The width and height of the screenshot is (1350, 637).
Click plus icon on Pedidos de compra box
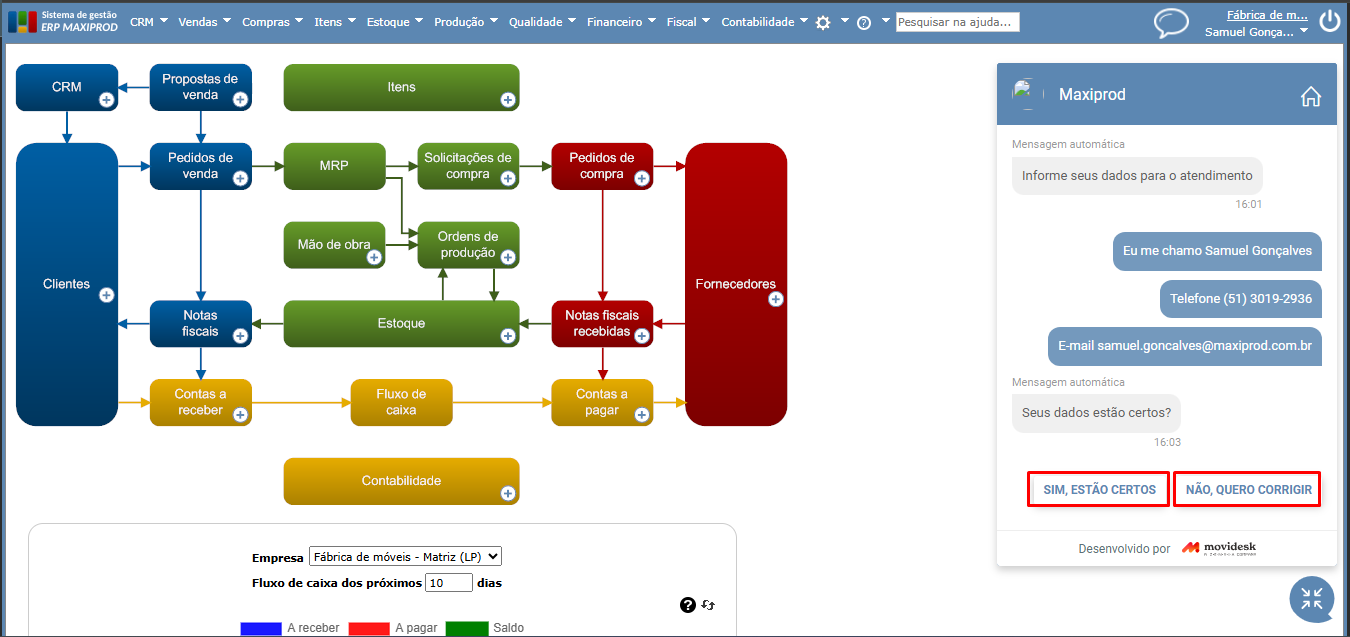coord(642,178)
